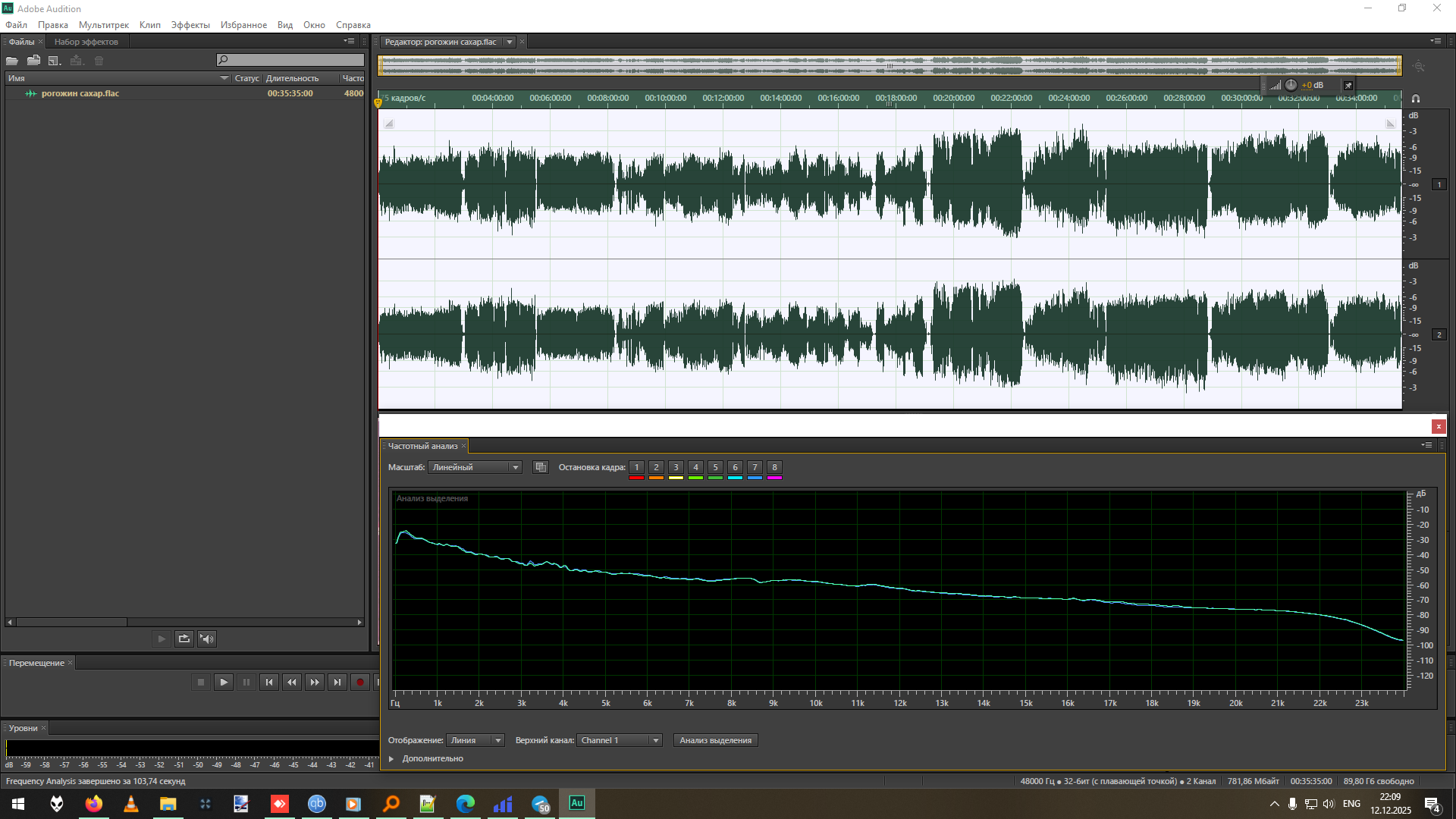
Task: Click Move Playhead to Previous button
Action: [268, 682]
